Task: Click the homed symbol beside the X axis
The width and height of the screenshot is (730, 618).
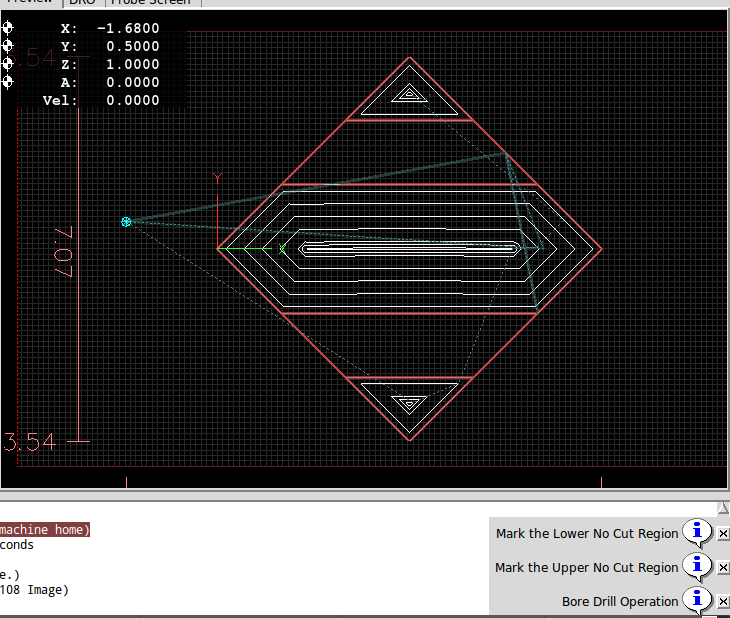Action: tap(8, 29)
